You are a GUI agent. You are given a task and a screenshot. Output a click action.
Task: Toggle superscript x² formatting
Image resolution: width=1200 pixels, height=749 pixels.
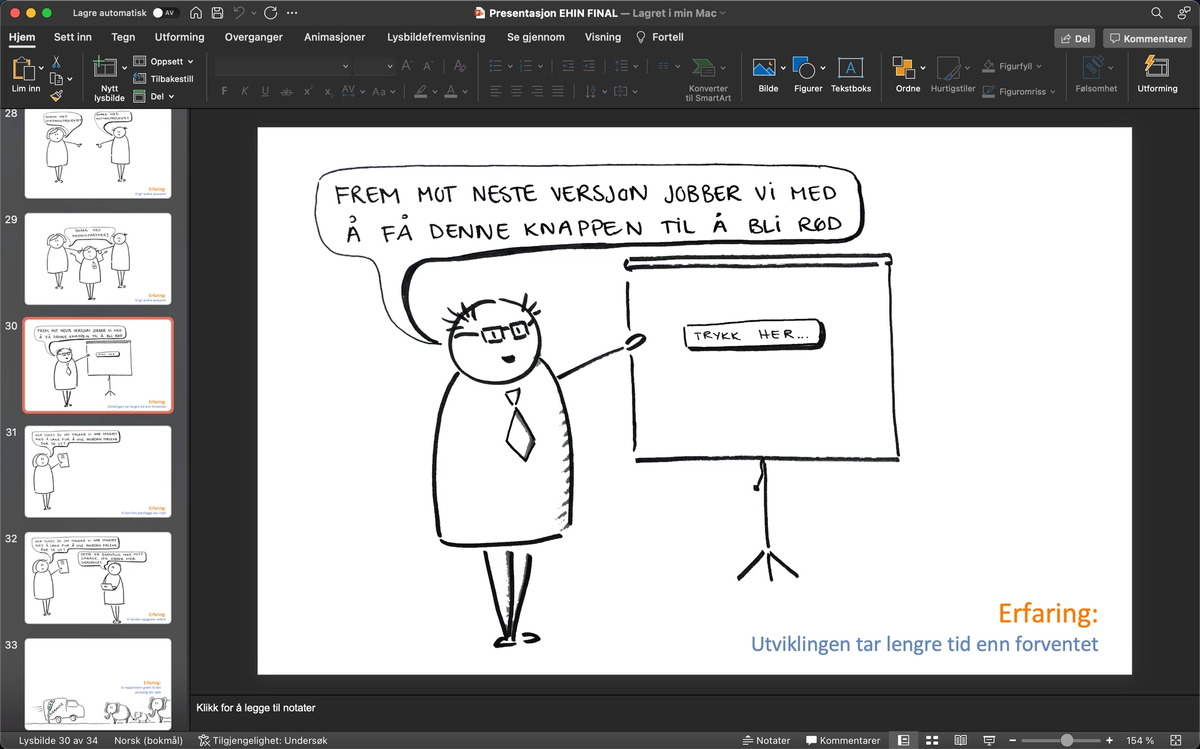307,91
